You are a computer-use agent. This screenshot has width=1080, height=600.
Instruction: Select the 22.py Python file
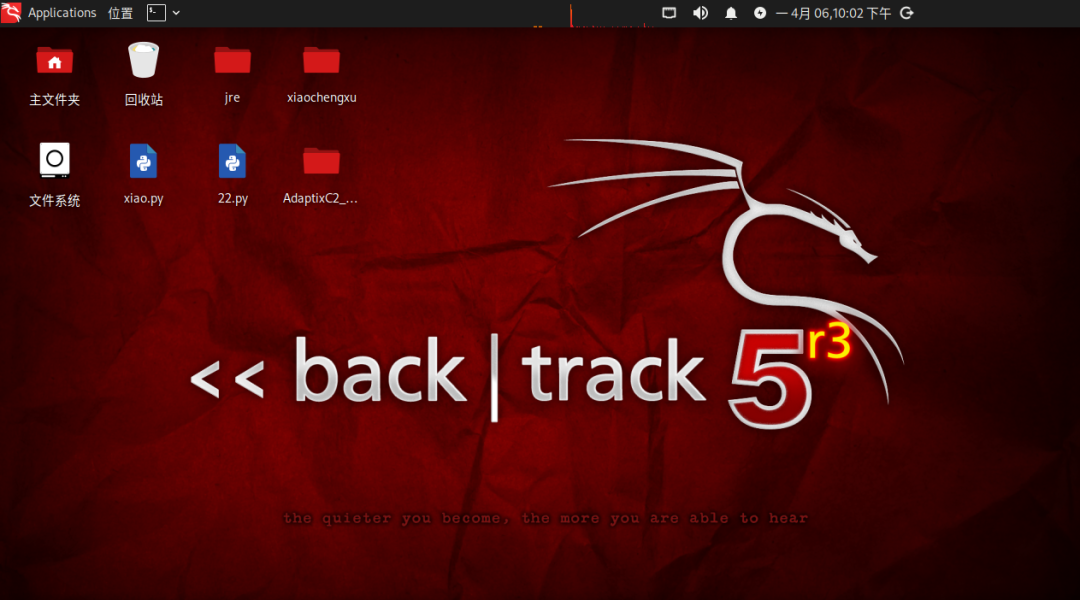pos(232,161)
